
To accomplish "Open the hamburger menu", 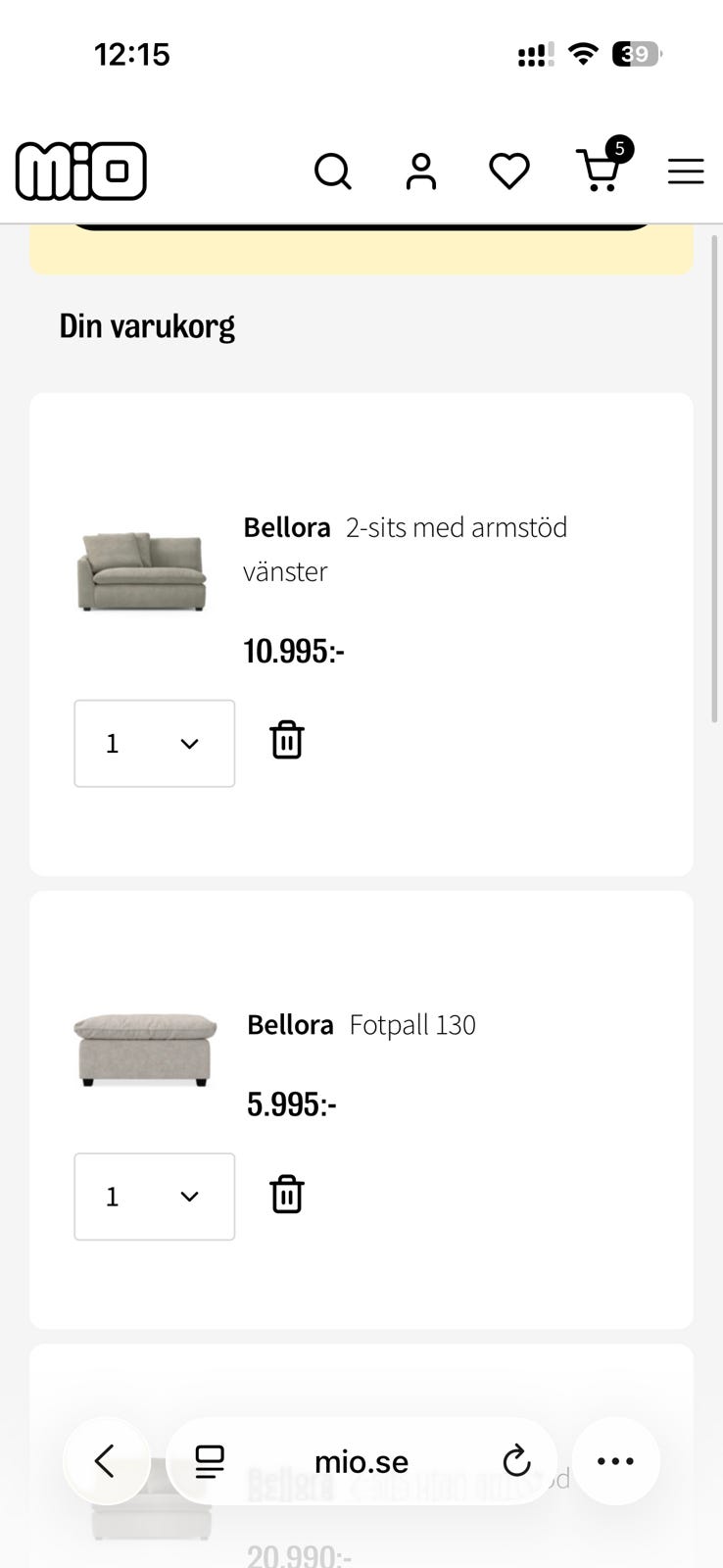I will (686, 171).
